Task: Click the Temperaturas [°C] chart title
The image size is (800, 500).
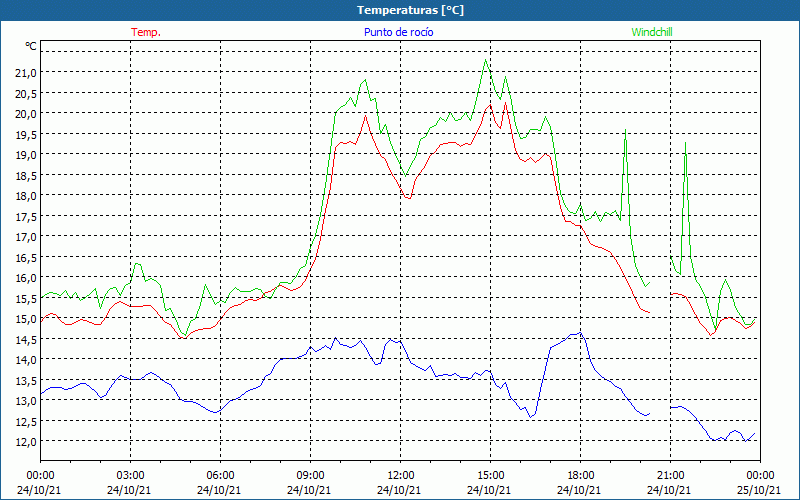Action: (x=410, y=10)
